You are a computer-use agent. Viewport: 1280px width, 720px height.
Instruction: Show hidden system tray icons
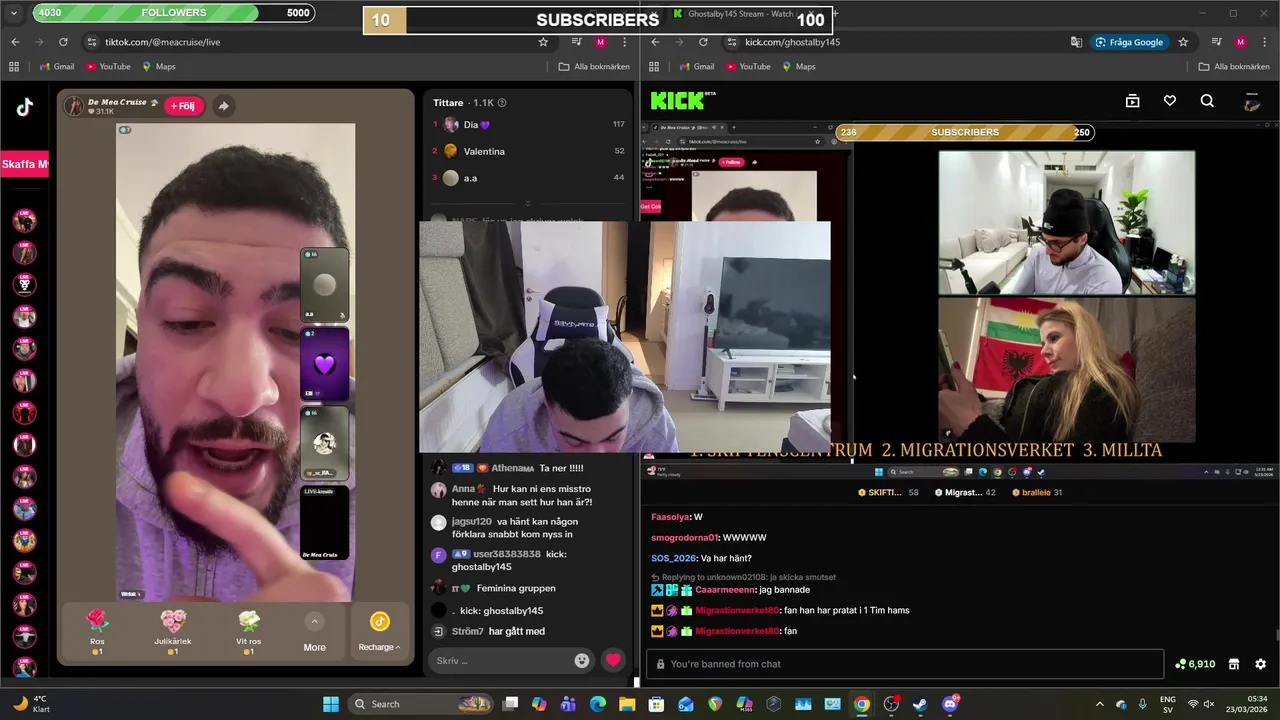pyautogui.click(x=1100, y=704)
